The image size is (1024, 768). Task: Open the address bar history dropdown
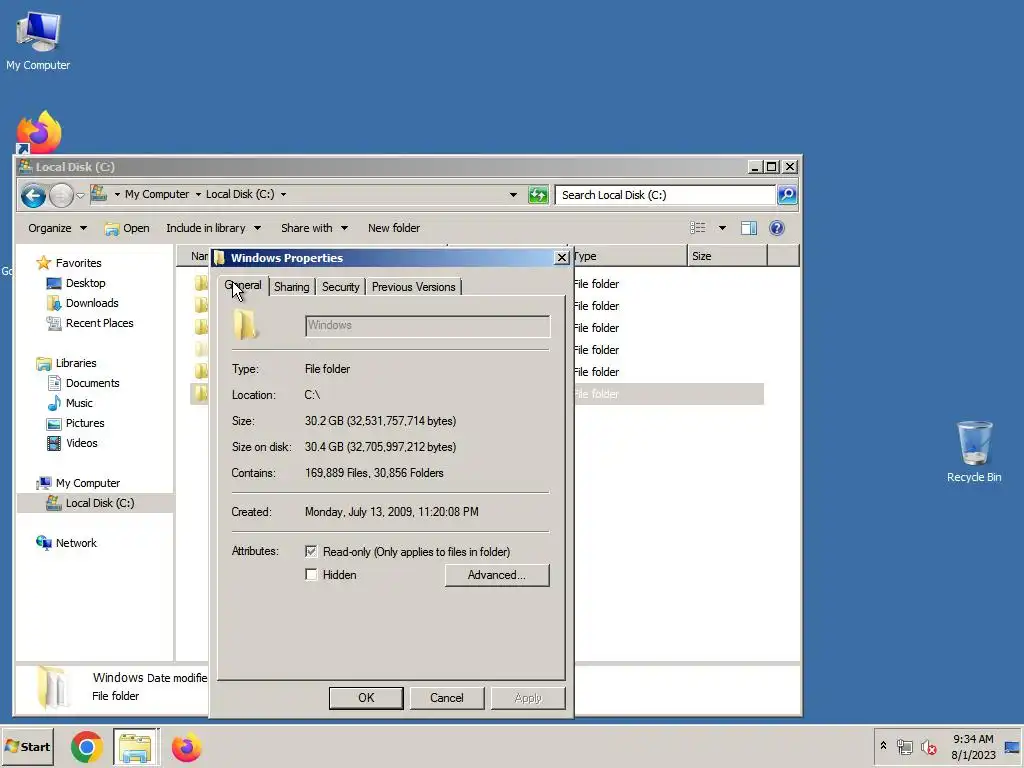(x=513, y=195)
